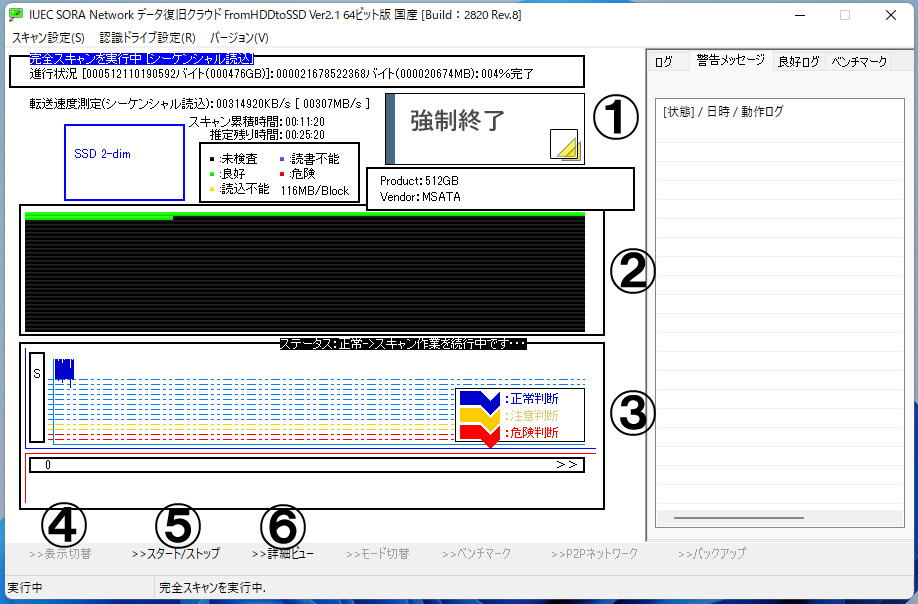918x604 pixels.
Task: Click the >> arrows on the position bar
Action: point(566,465)
